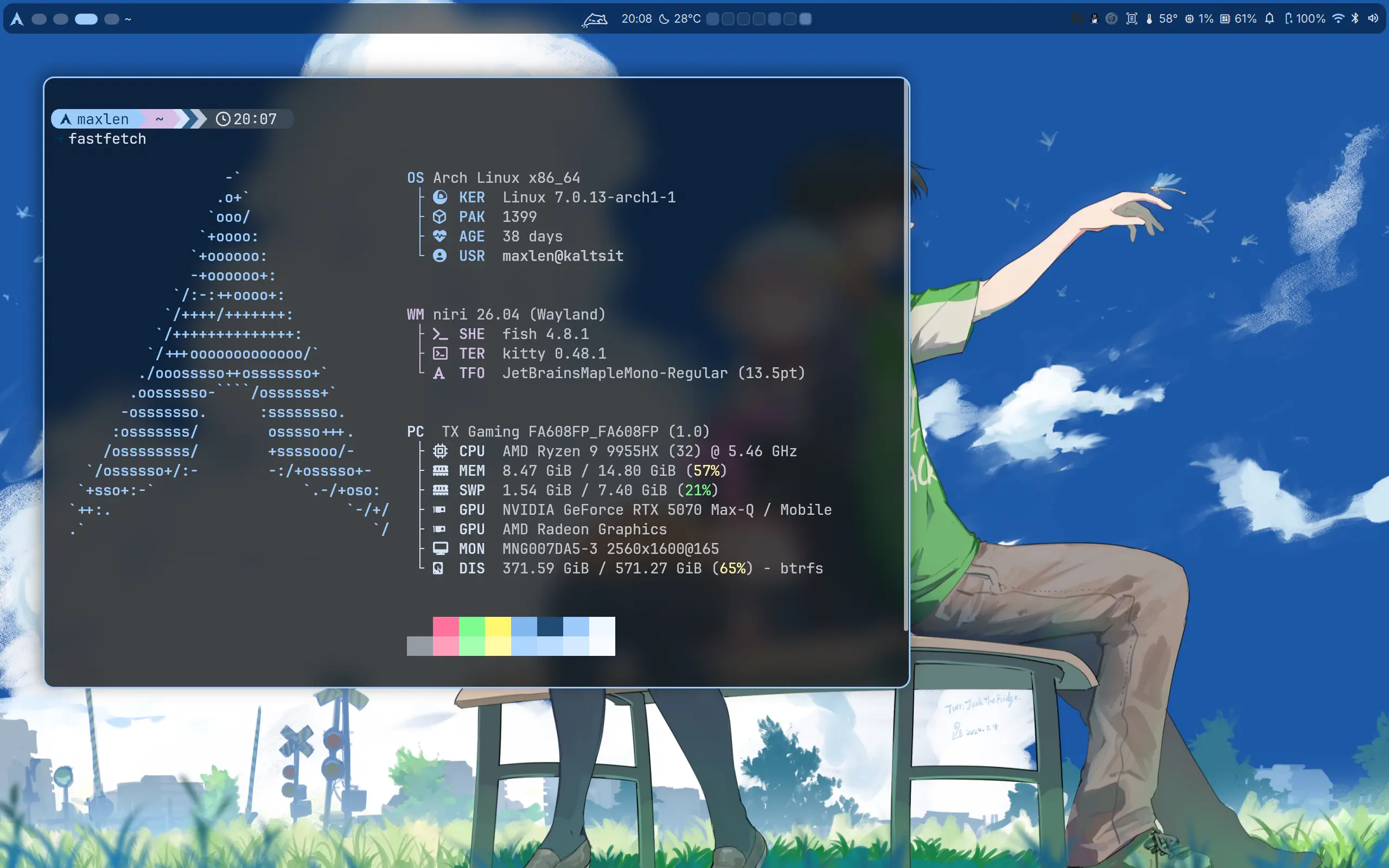Click the user icon next to USR

pyautogui.click(x=439, y=256)
